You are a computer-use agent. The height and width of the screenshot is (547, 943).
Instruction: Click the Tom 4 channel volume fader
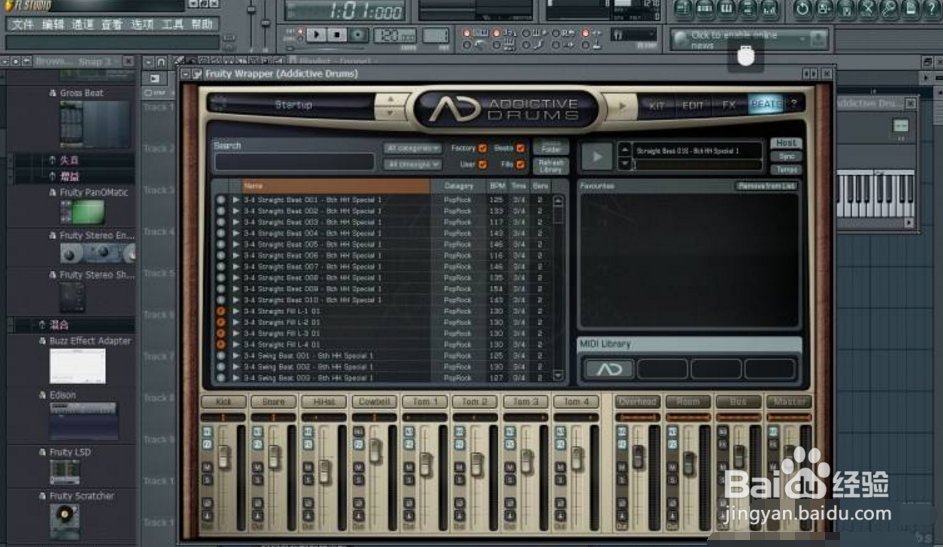pos(577,460)
